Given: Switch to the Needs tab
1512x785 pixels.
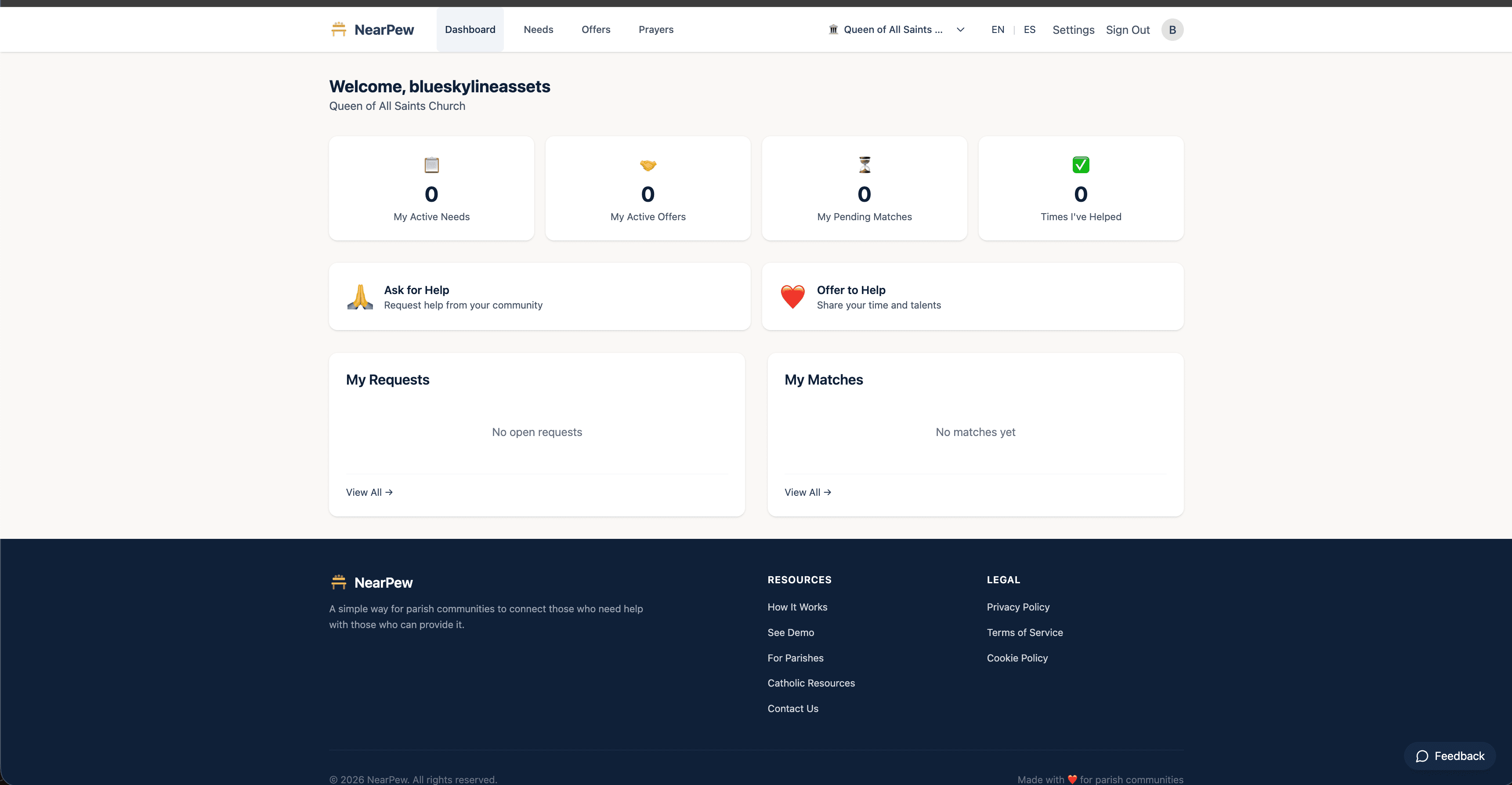Looking at the screenshot, I should pyautogui.click(x=538, y=29).
